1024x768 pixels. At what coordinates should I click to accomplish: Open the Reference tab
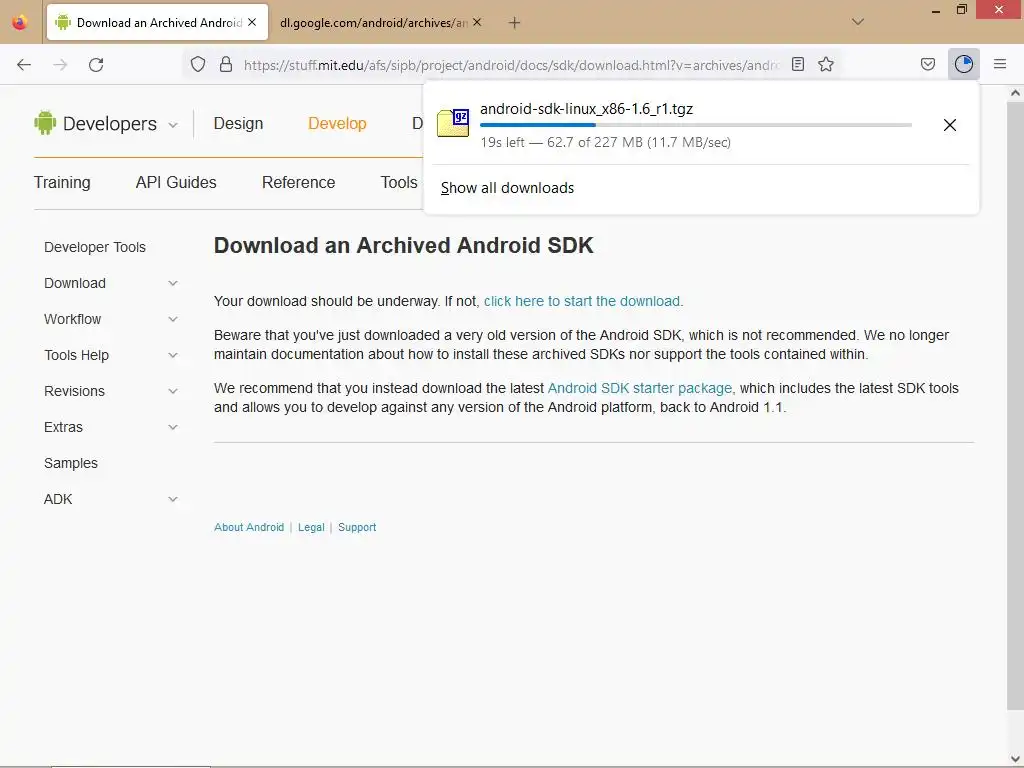298,182
